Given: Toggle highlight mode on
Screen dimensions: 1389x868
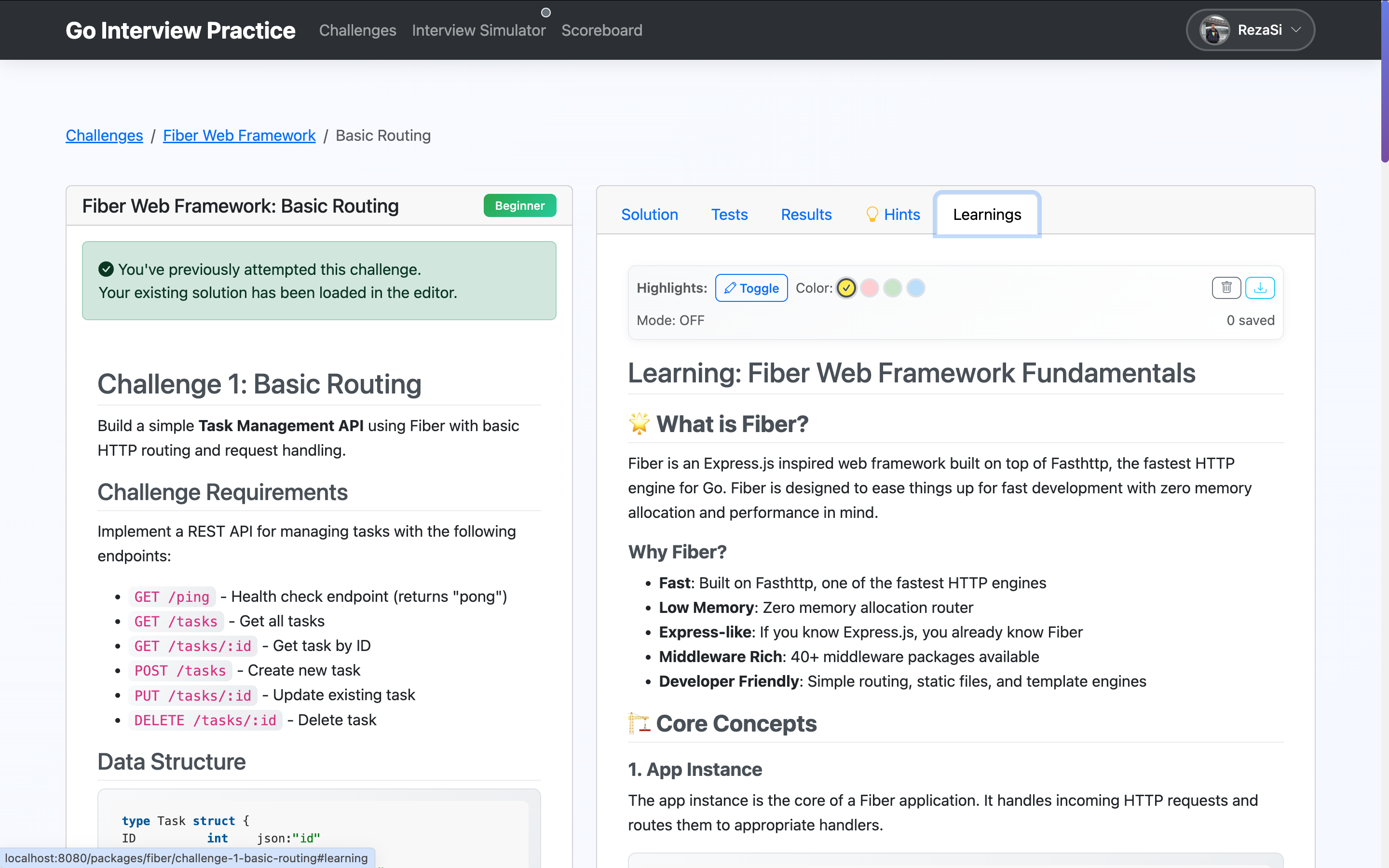Looking at the screenshot, I should (x=751, y=287).
